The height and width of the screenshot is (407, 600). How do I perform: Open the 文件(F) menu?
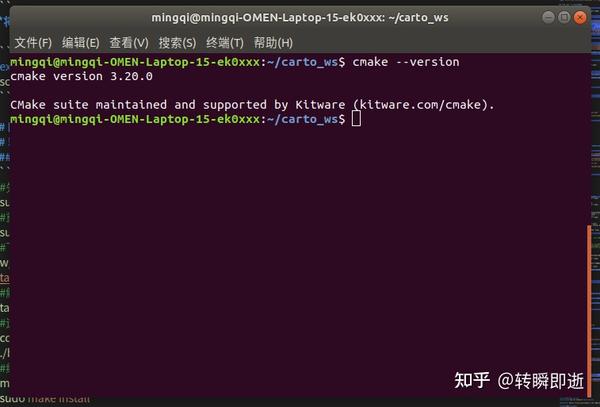(33, 43)
